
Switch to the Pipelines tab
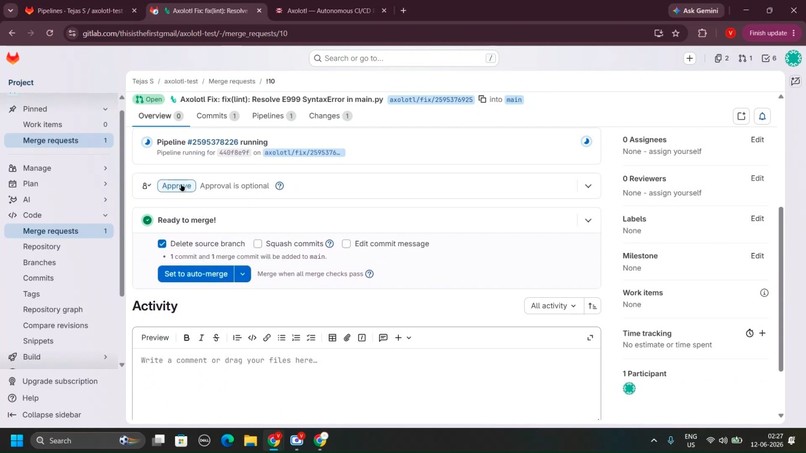point(273,116)
